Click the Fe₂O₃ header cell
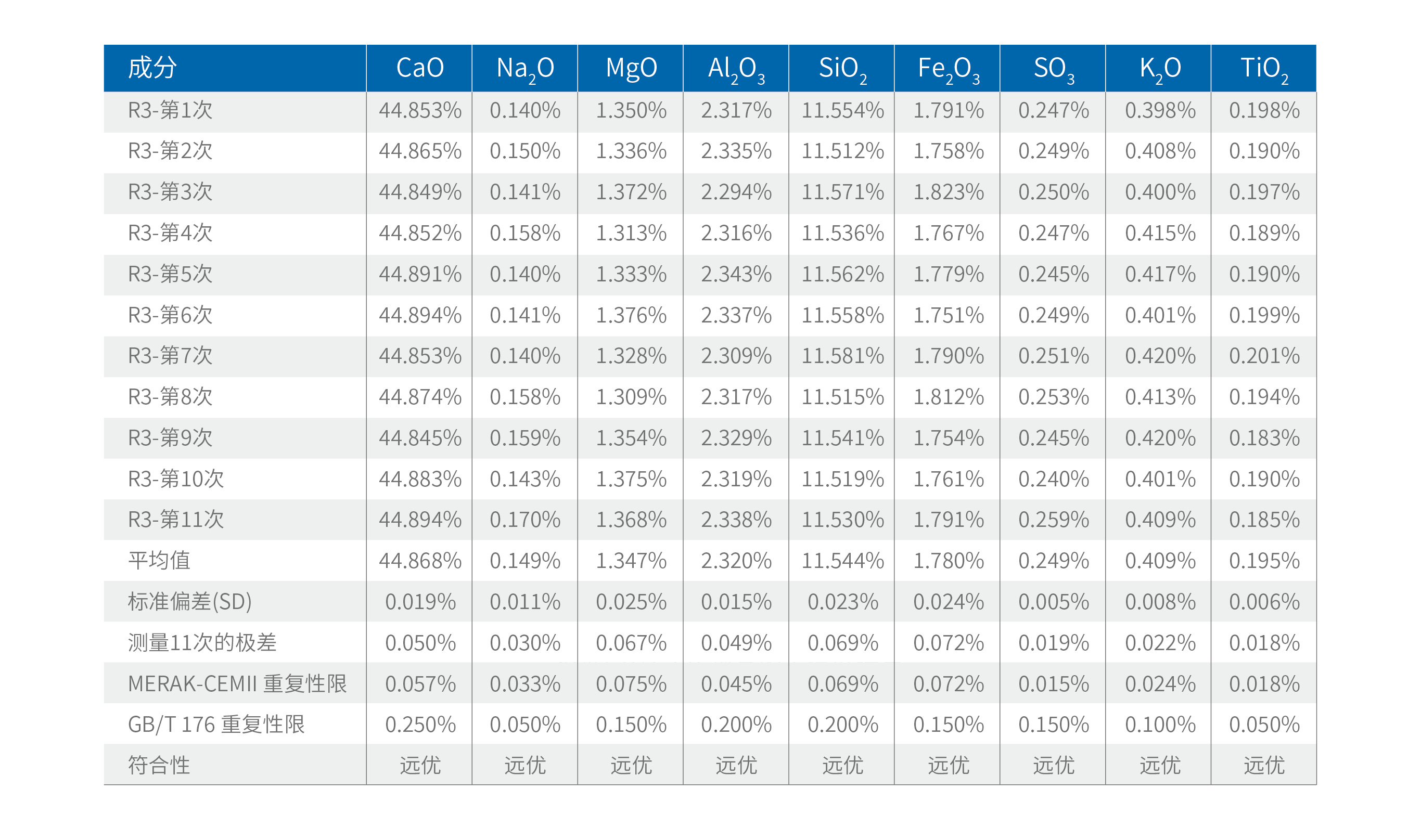This screenshot has height=840, width=1421. pyautogui.click(x=948, y=68)
